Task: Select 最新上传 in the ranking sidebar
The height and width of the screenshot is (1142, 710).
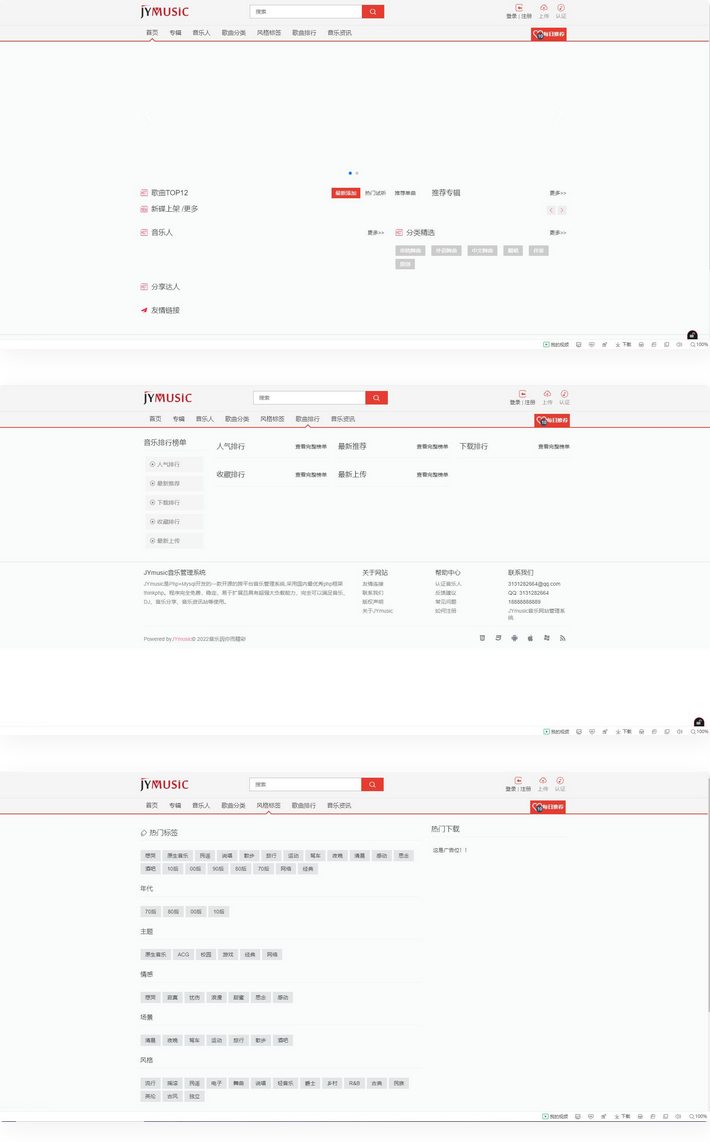Action: 168,540
